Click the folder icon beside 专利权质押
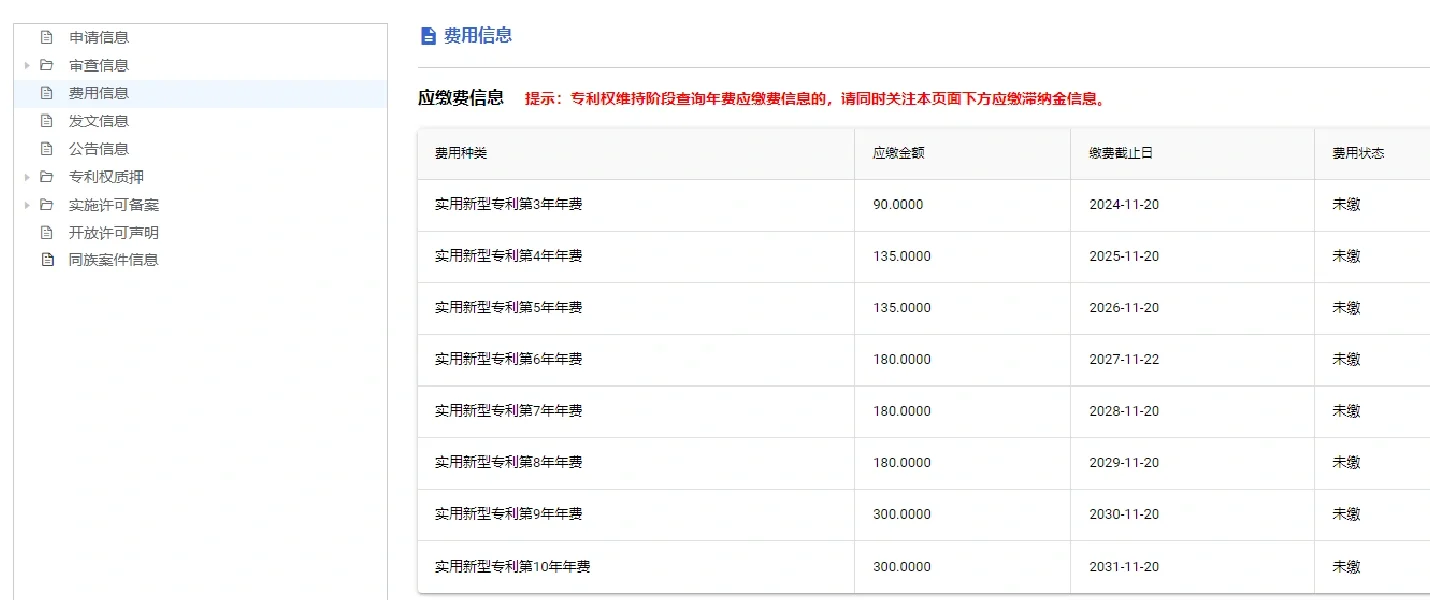 point(46,177)
